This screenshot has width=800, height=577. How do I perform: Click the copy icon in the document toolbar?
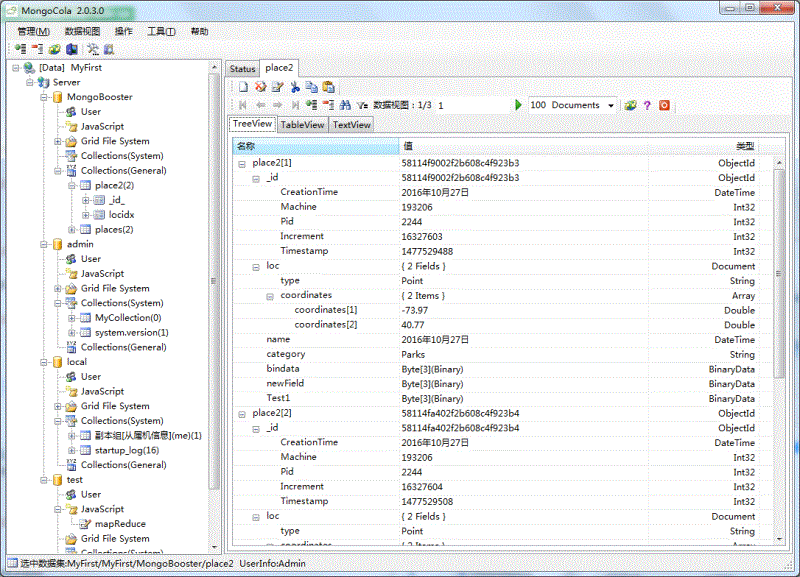point(312,87)
